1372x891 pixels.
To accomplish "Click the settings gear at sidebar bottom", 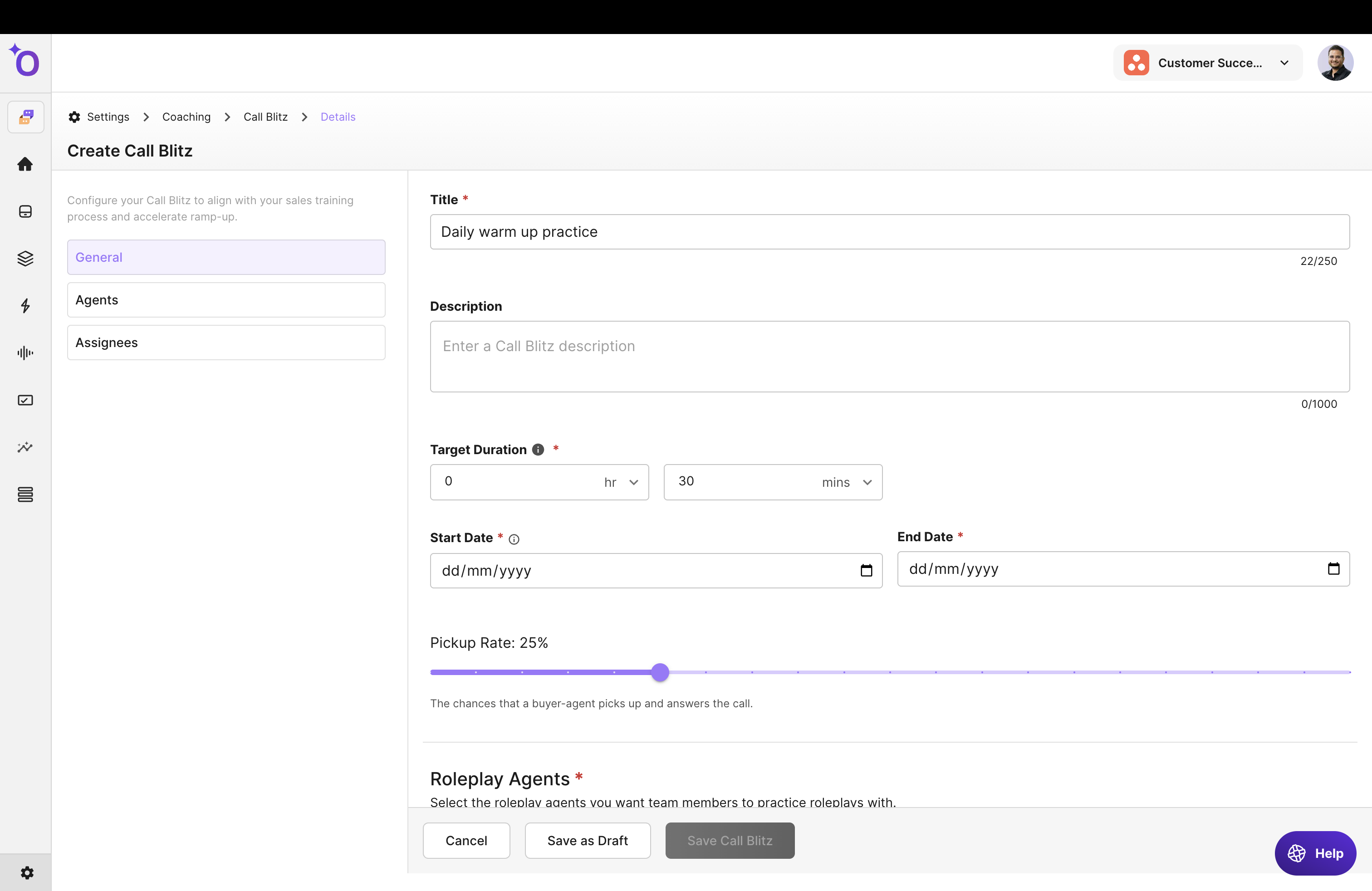I will 26,872.
